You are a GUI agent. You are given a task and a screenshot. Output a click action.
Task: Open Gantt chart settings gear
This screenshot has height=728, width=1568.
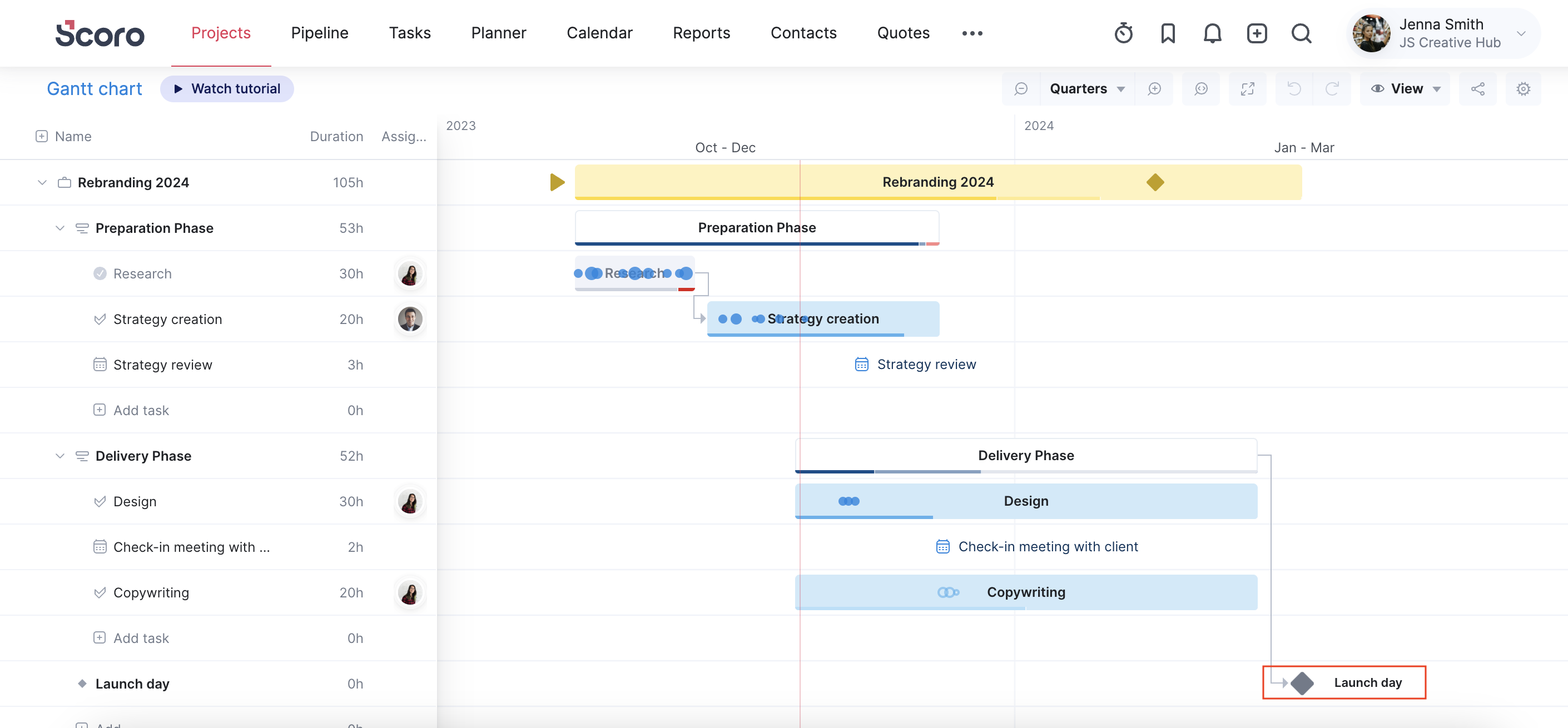tap(1523, 89)
